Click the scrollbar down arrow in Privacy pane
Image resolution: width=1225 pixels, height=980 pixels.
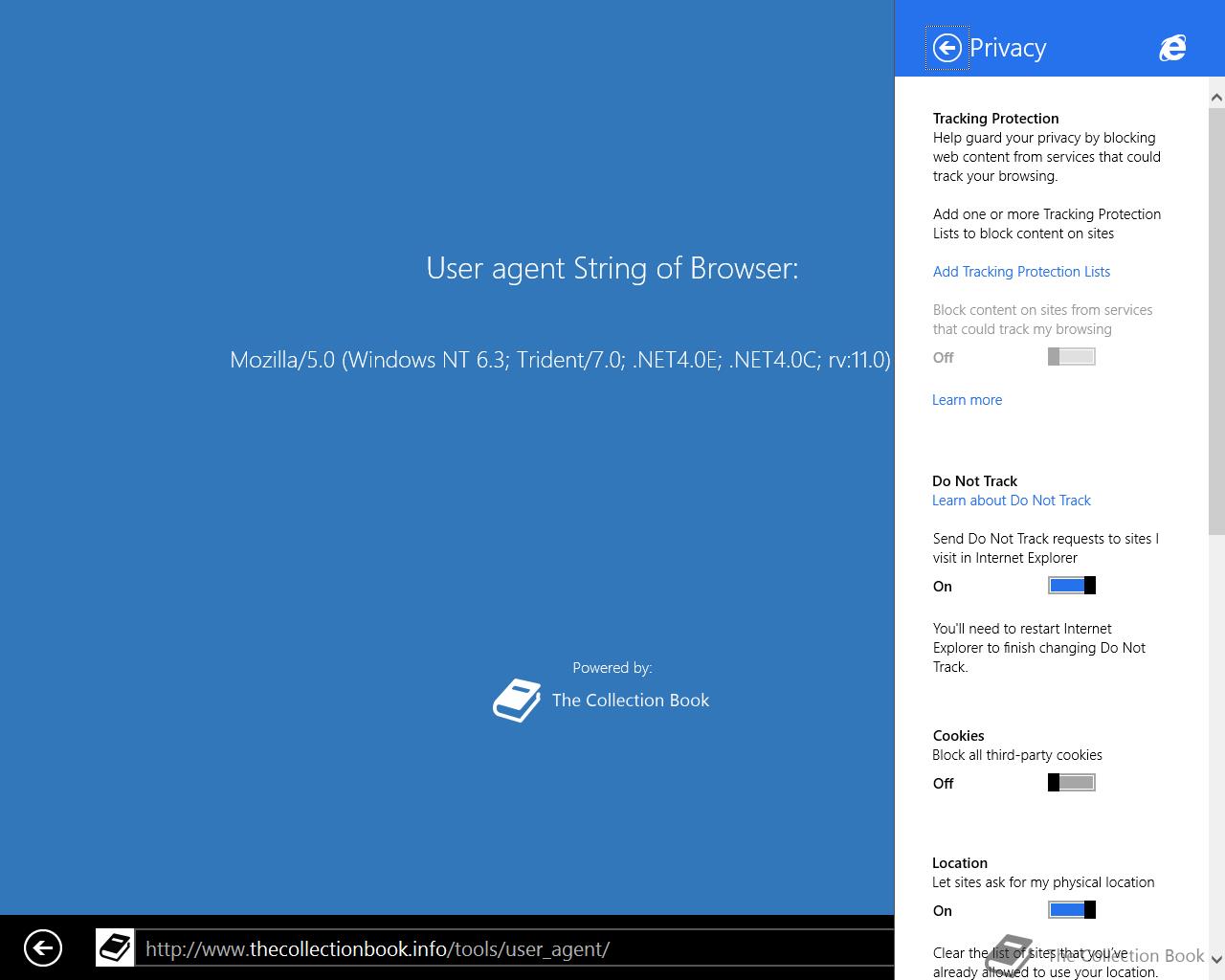[1216, 959]
